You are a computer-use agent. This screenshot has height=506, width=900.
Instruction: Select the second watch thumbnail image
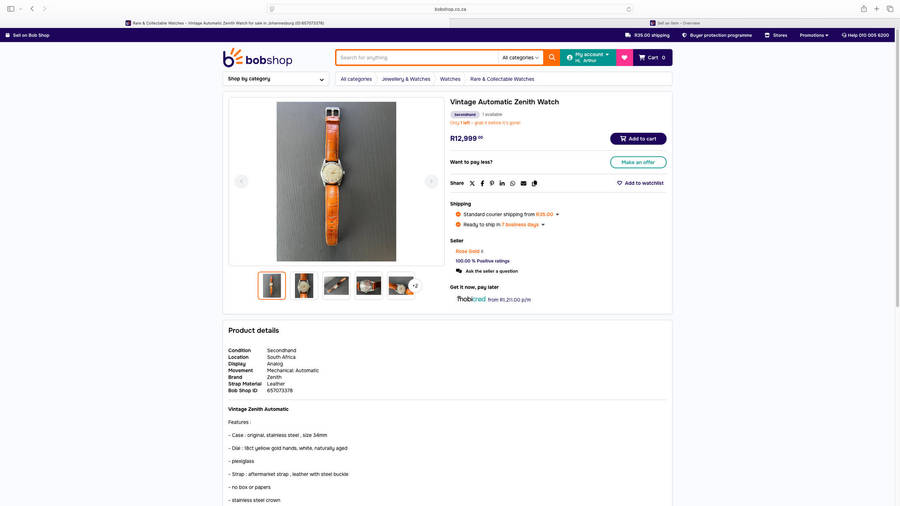[x=304, y=286]
